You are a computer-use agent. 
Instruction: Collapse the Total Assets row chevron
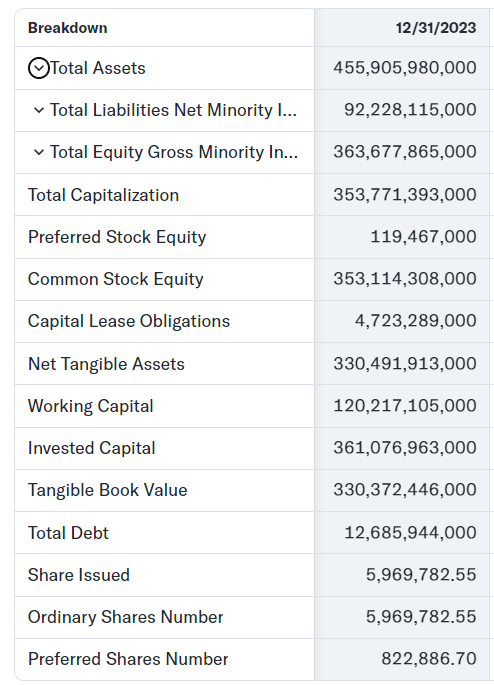pyautogui.click(x=38, y=69)
